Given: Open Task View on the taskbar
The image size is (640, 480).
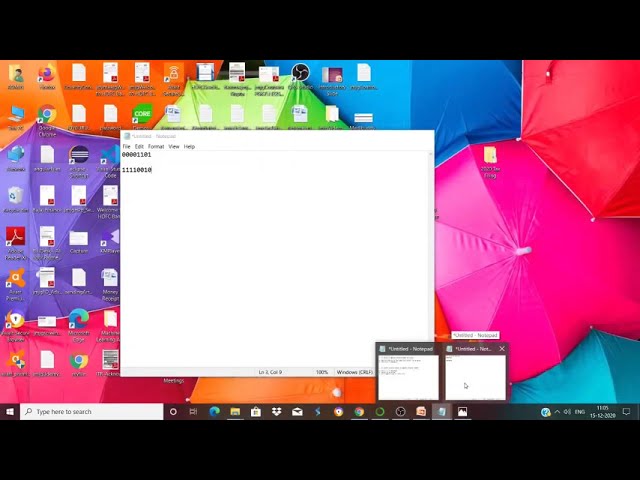Looking at the screenshot, I should point(193,412).
